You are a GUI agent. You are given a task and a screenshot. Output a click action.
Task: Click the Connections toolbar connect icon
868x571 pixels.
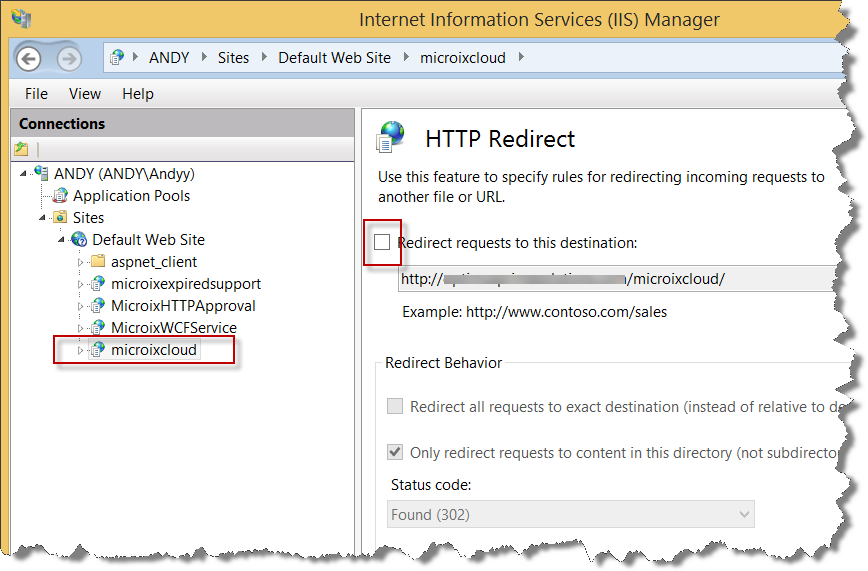(21, 149)
